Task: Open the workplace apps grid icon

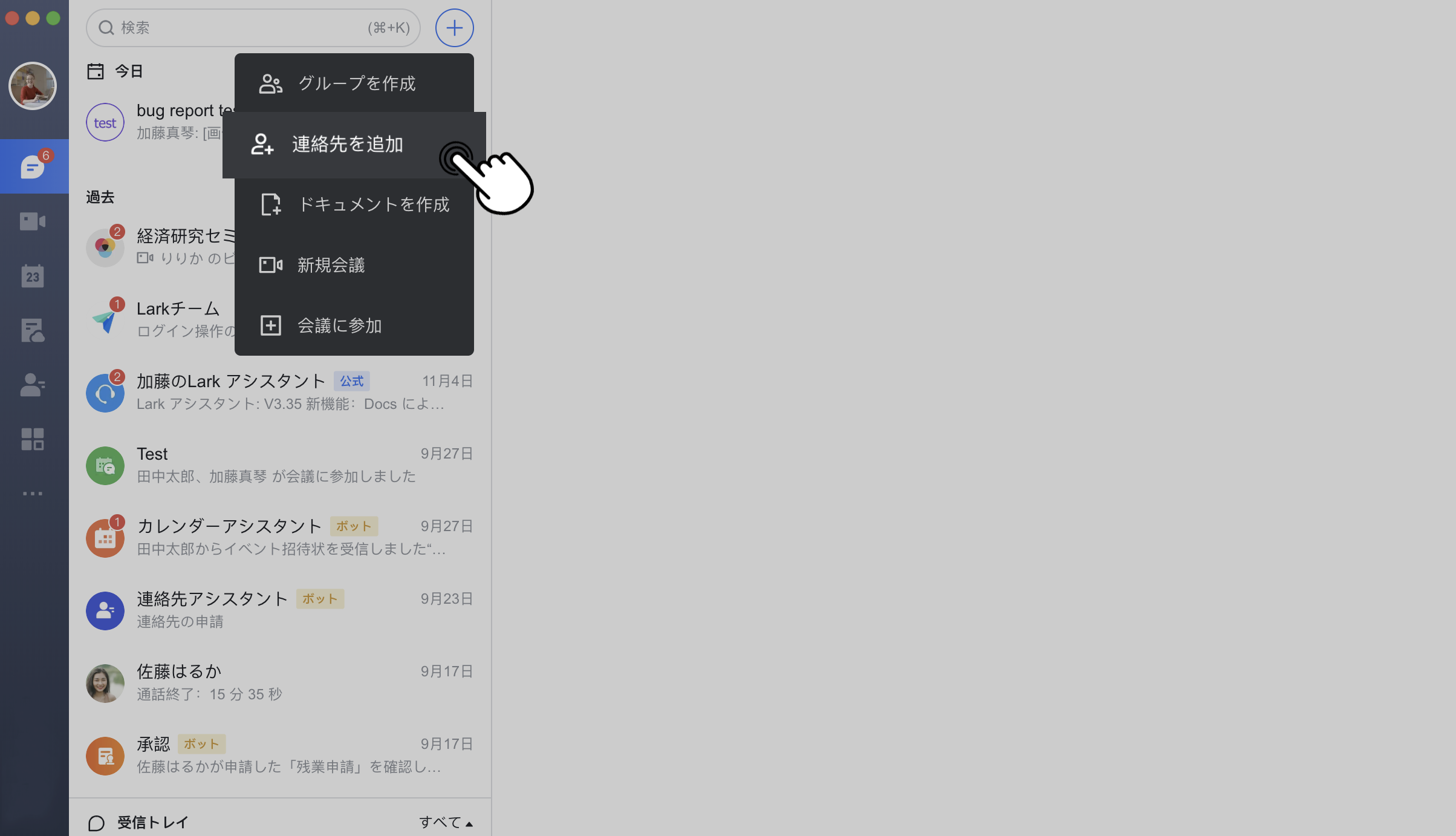Action: tap(33, 439)
